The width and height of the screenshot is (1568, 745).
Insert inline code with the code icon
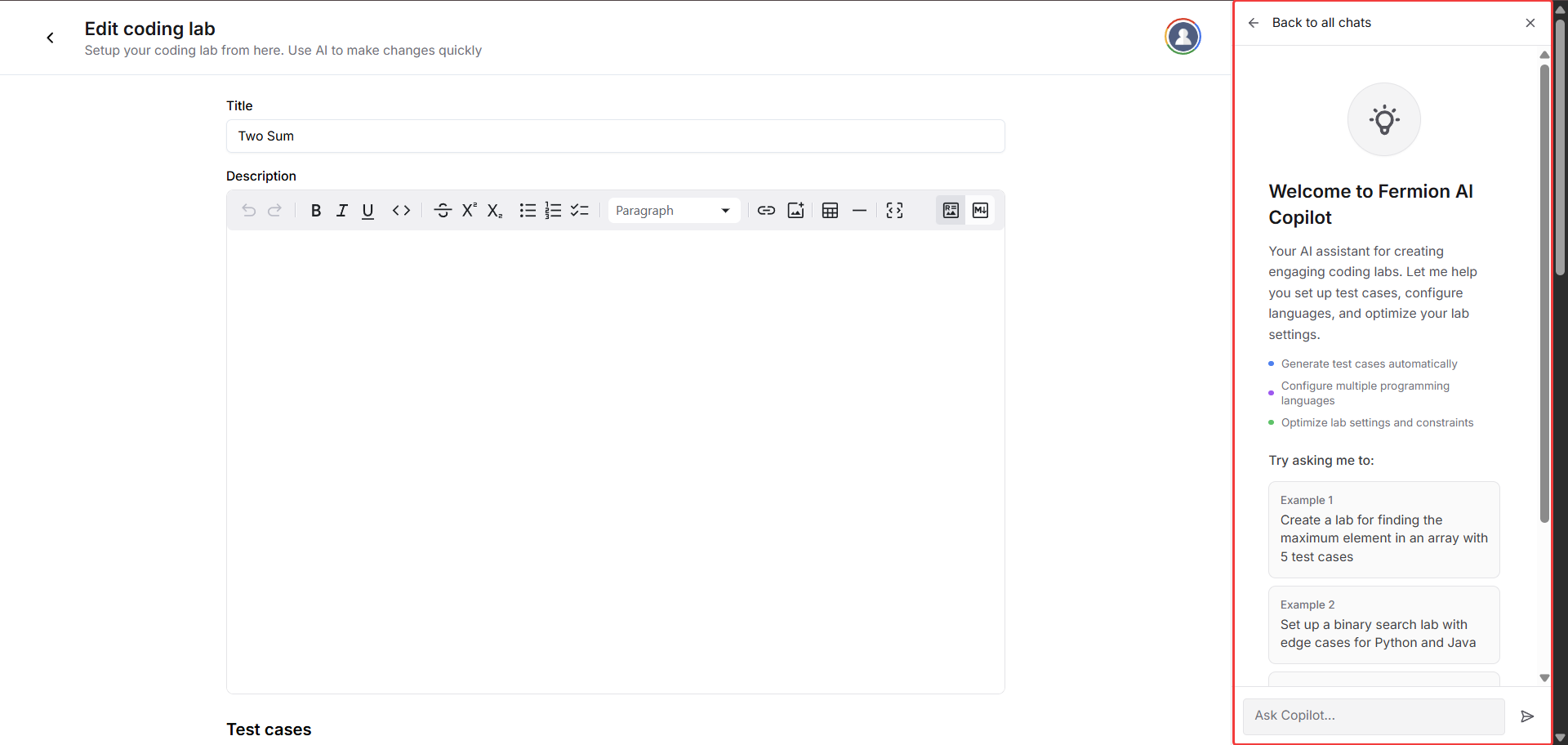(401, 211)
